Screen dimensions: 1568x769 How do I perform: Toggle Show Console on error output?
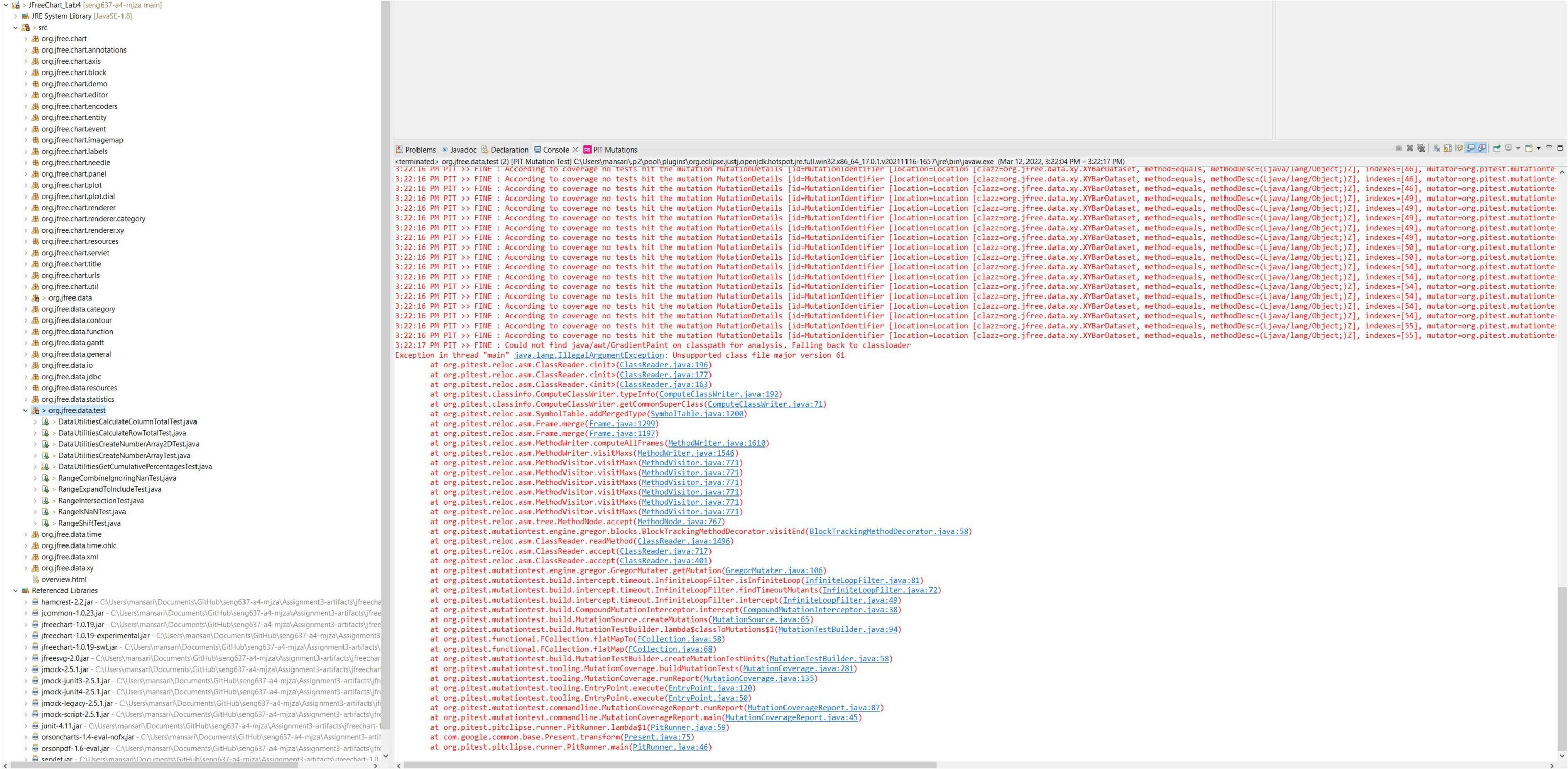(1482, 148)
